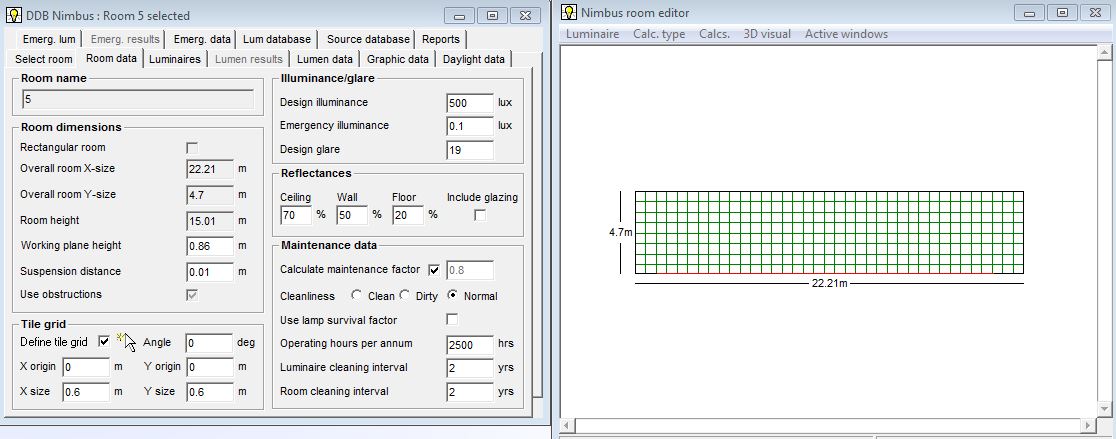This screenshot has height=439, width=1116.
Task: Click the Working plane height field
Action: [210, 246]
